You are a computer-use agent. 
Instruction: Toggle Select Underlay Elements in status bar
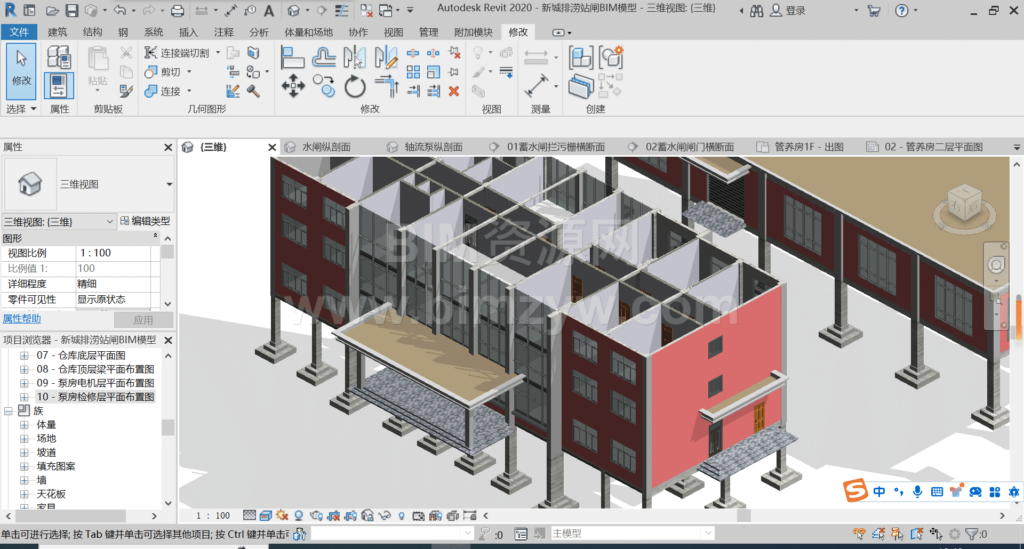click(878, 534)
